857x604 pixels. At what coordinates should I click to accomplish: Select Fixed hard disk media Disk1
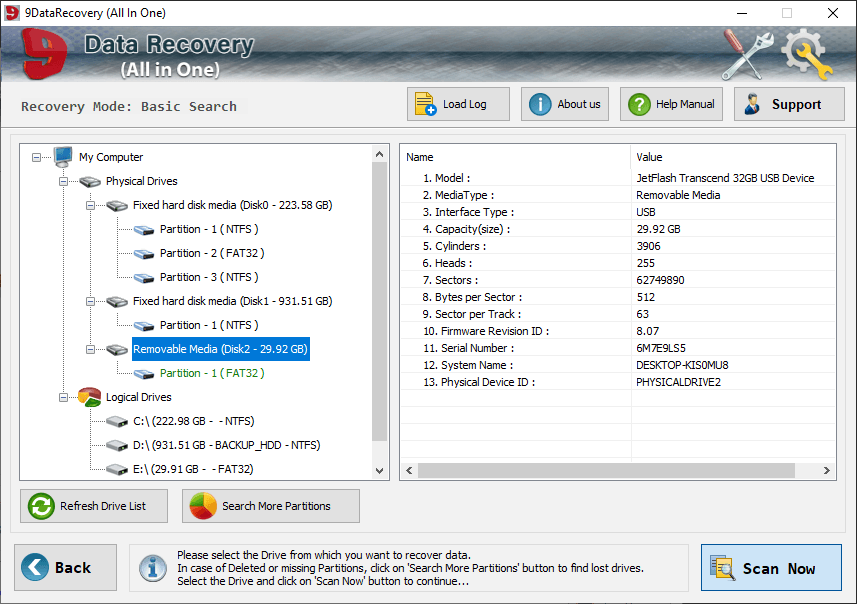pos(232,301)
